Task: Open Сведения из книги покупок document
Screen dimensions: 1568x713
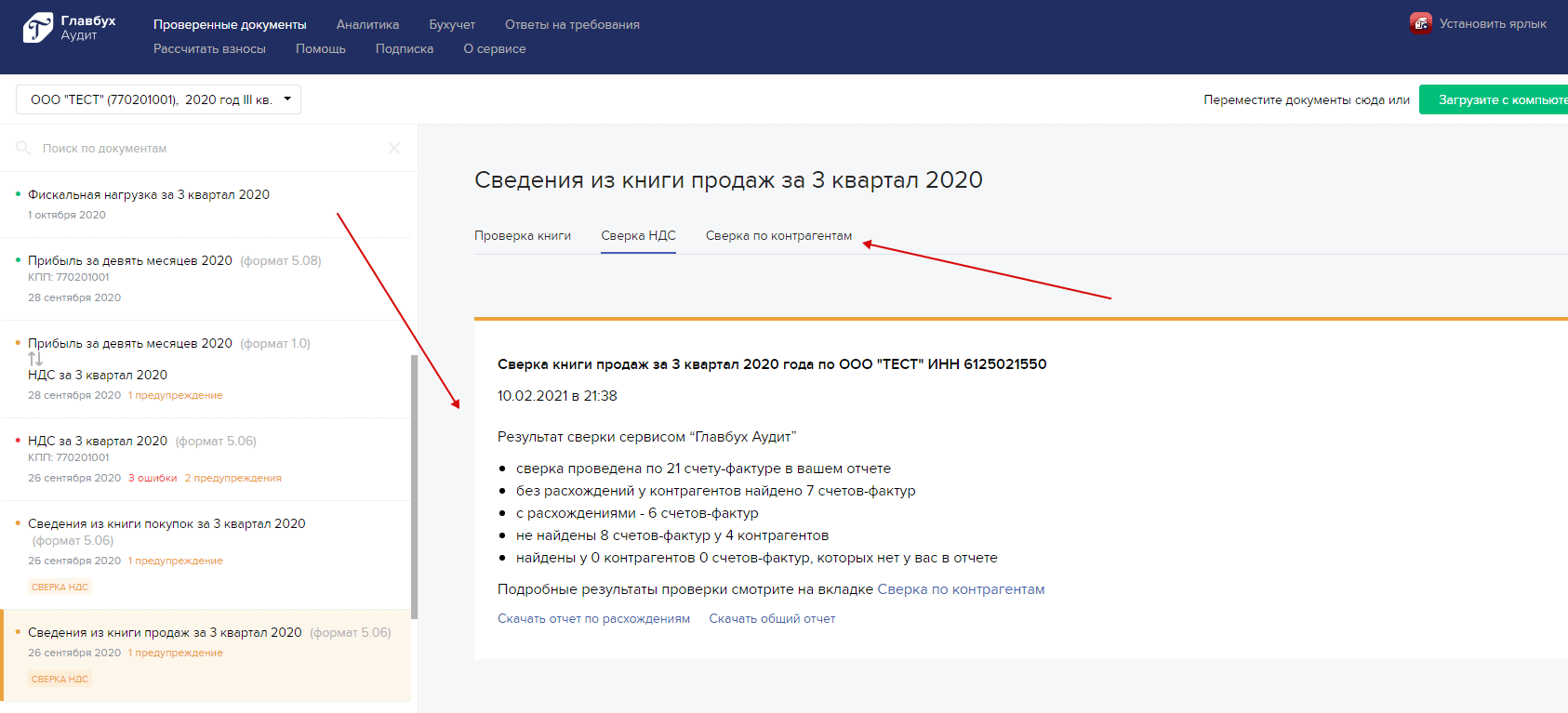Action: [166, 523]
